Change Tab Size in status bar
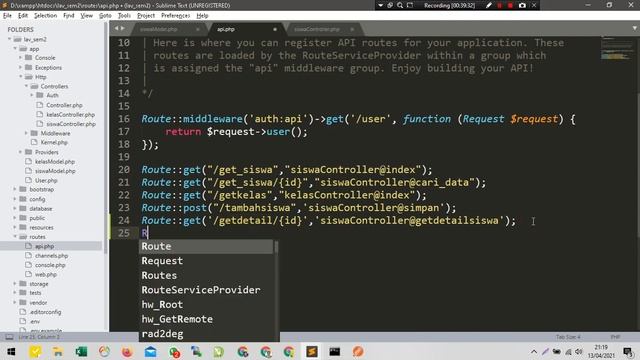 point(568,337)
